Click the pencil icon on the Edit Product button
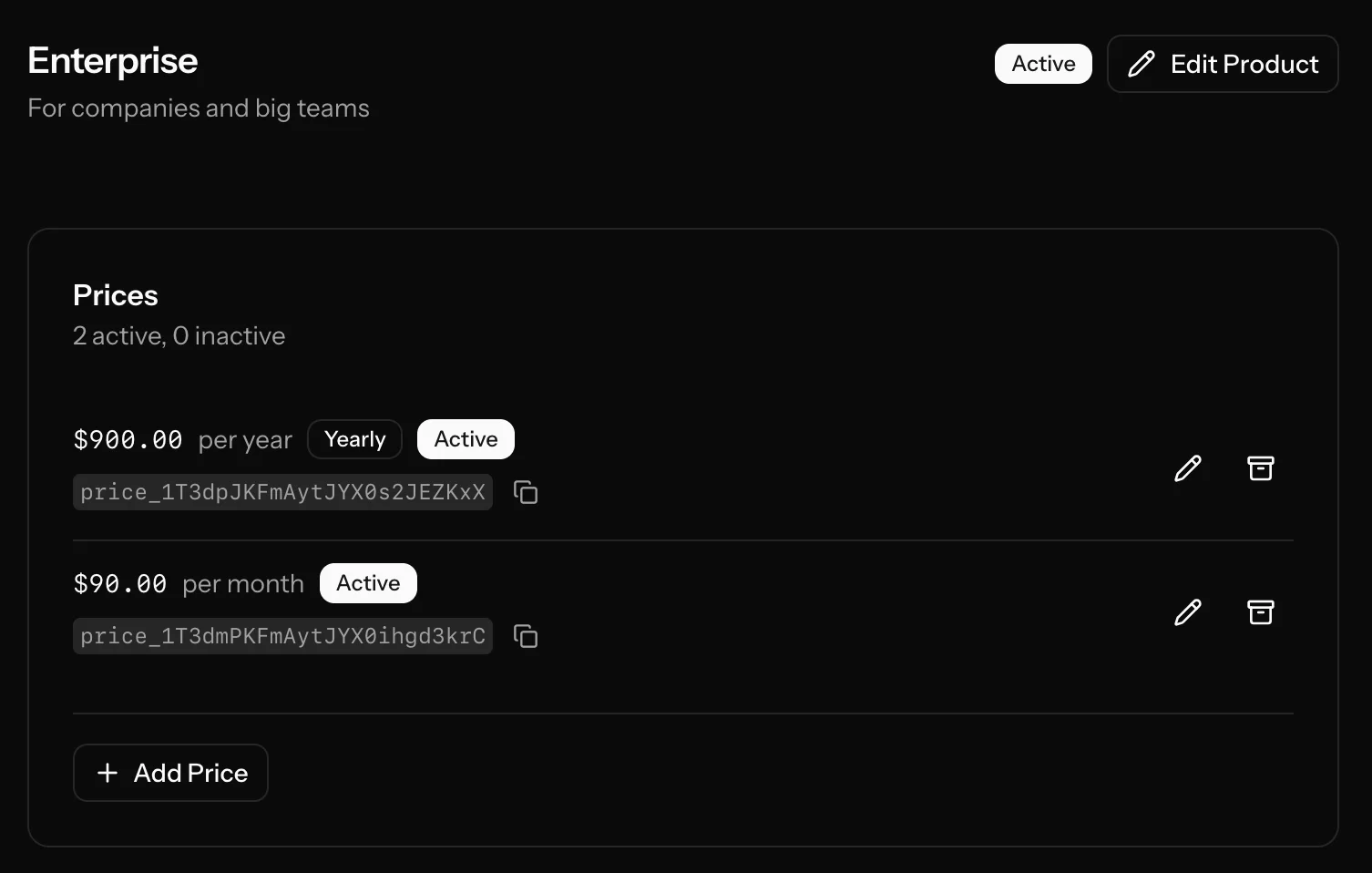 [1142, 64]
